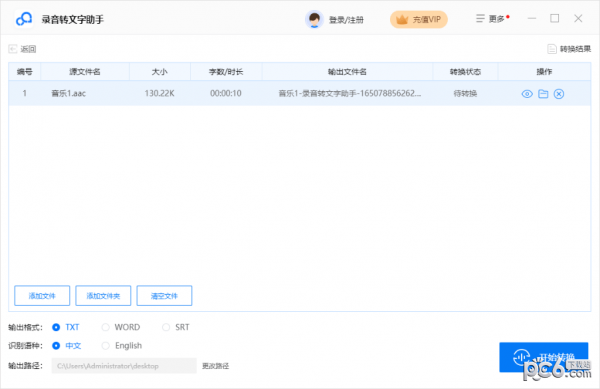Click 源文件名 column header
The image size is (600, 389).
click(x=85, y=72)
